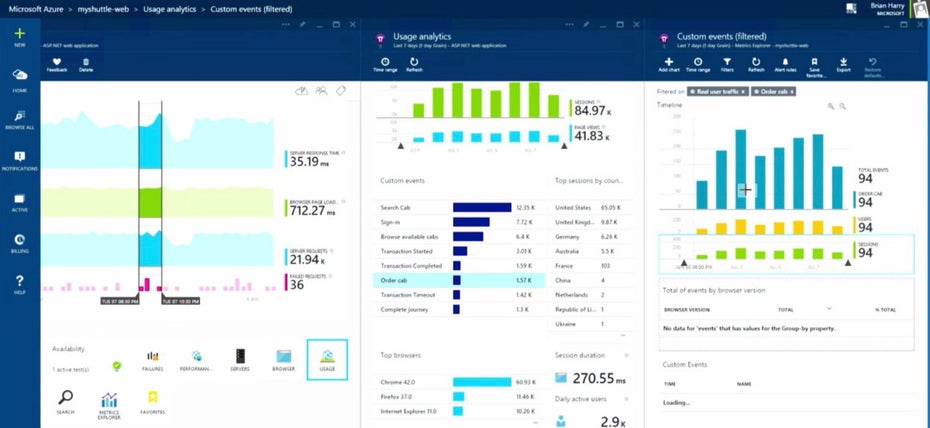Select the Usage tile
This screenshot has width=930, height=428.
click(327, 360)
